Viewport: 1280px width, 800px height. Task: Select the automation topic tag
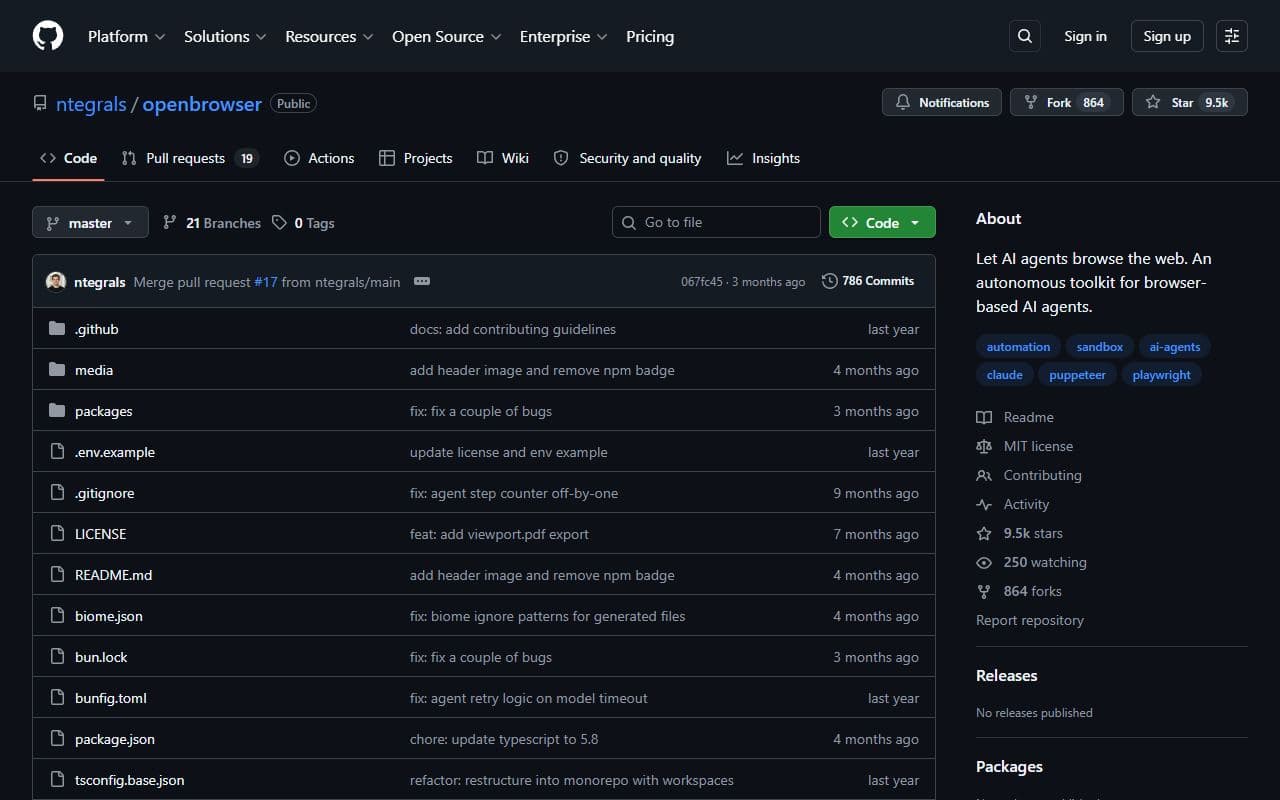(x=1018, y=347)
